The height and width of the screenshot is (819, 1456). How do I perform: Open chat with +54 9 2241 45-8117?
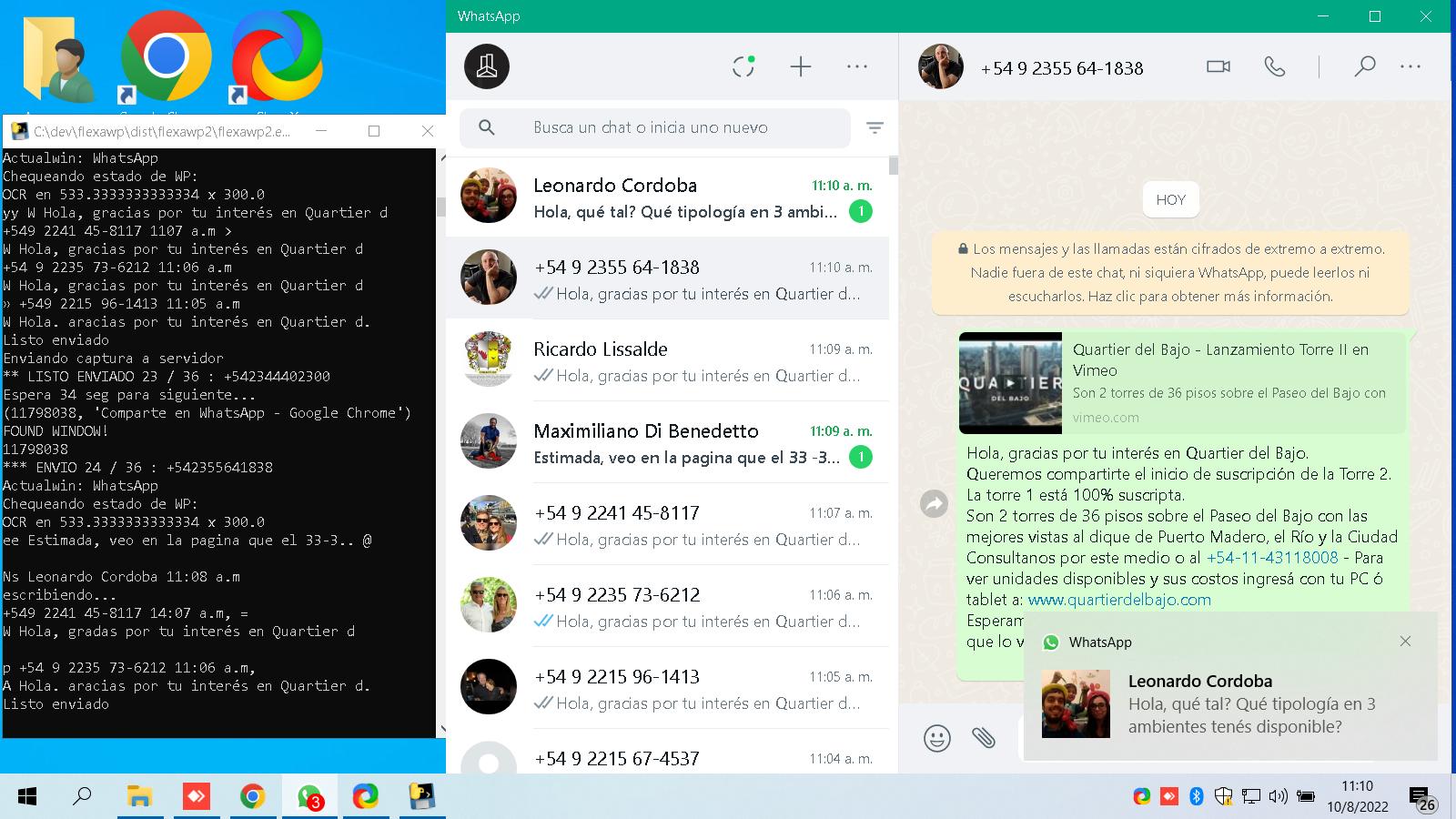point(667,524)
